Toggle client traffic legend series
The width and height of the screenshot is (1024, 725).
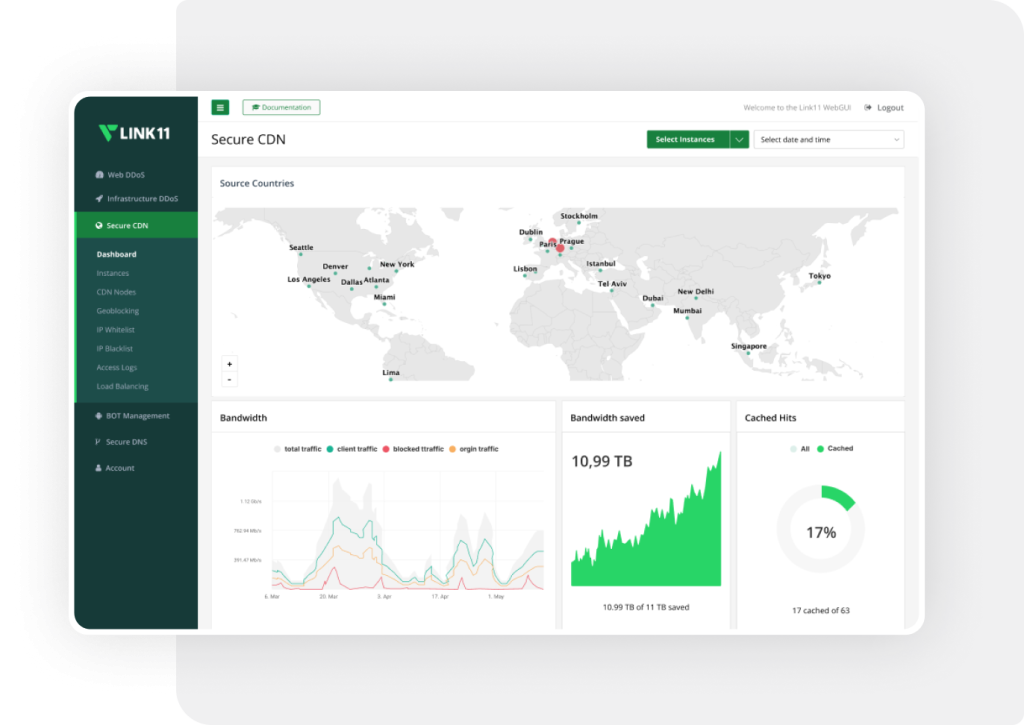(352, 449)
